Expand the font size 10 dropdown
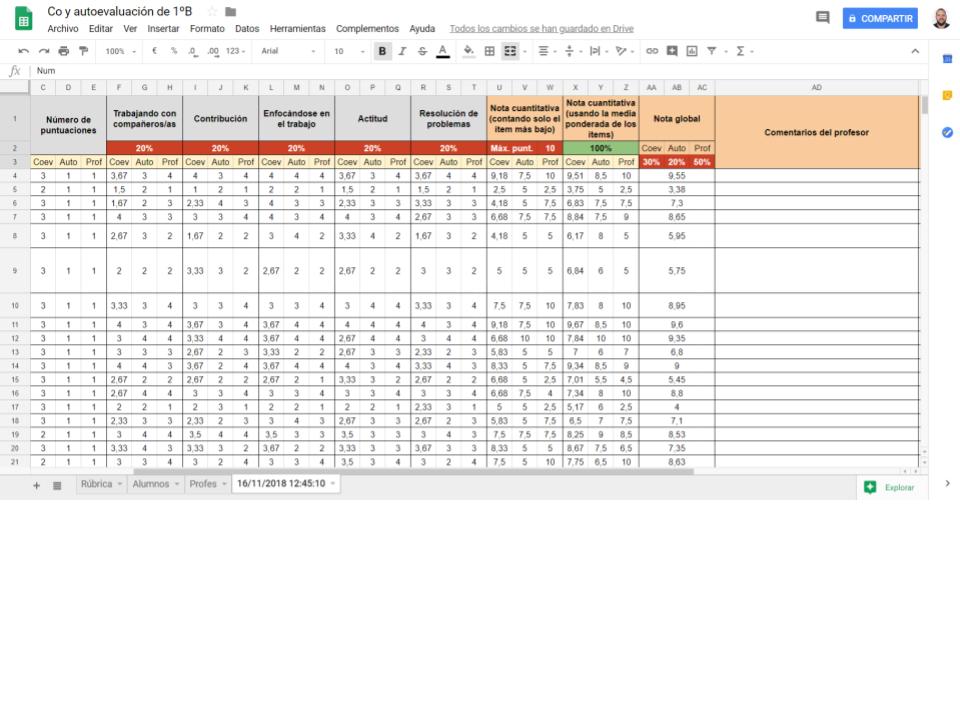This screenshot has height=720, width=960. point(346,51)
